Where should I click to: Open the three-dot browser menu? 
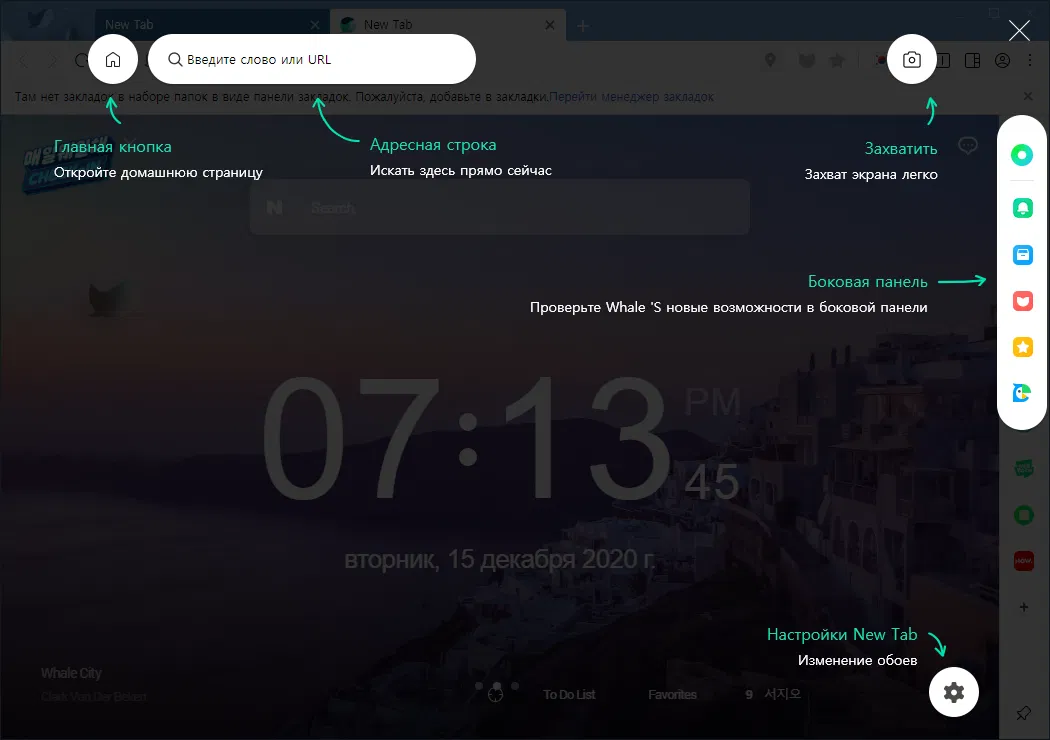1030,60
